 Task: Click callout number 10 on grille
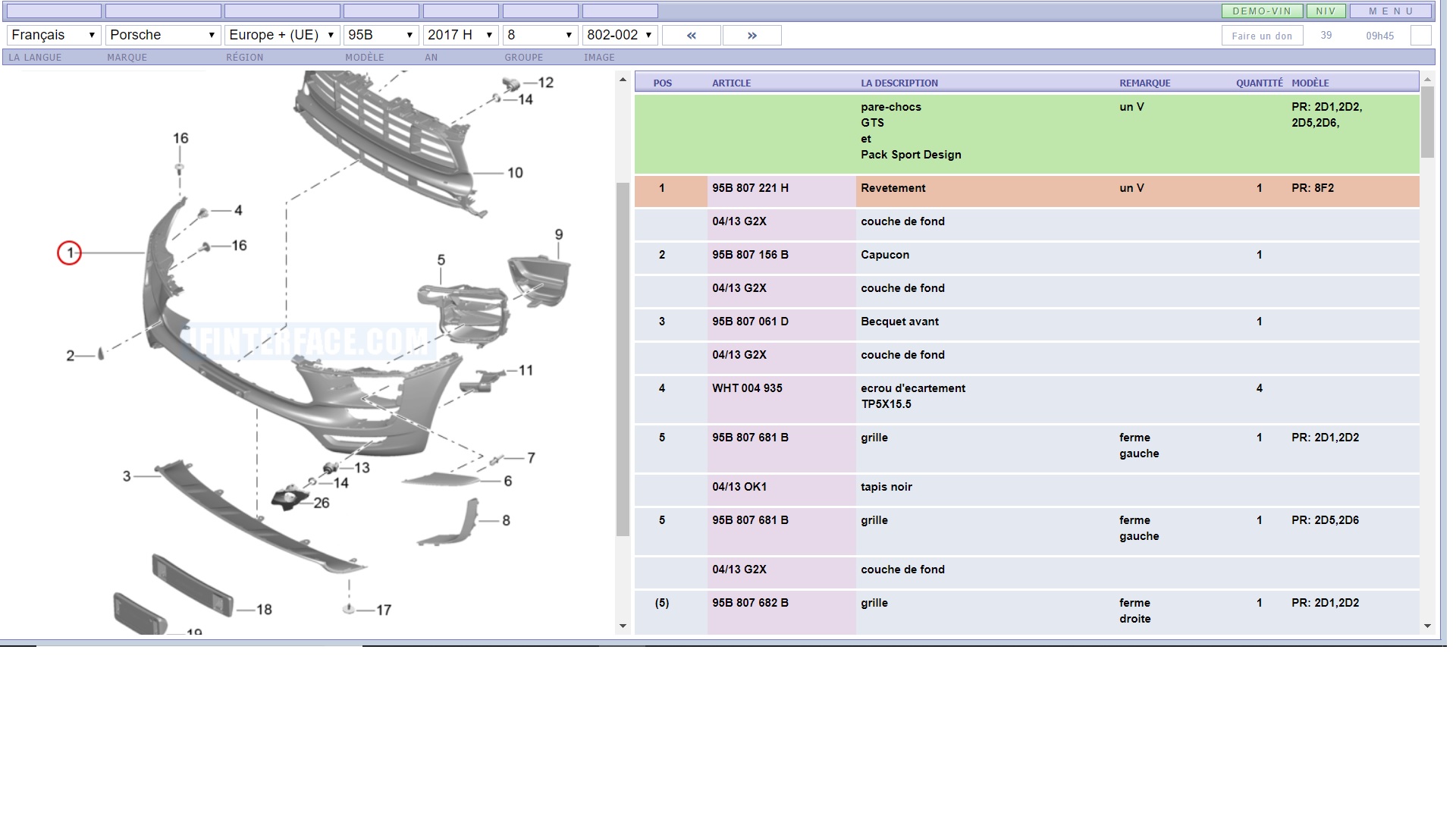(515, 173)
